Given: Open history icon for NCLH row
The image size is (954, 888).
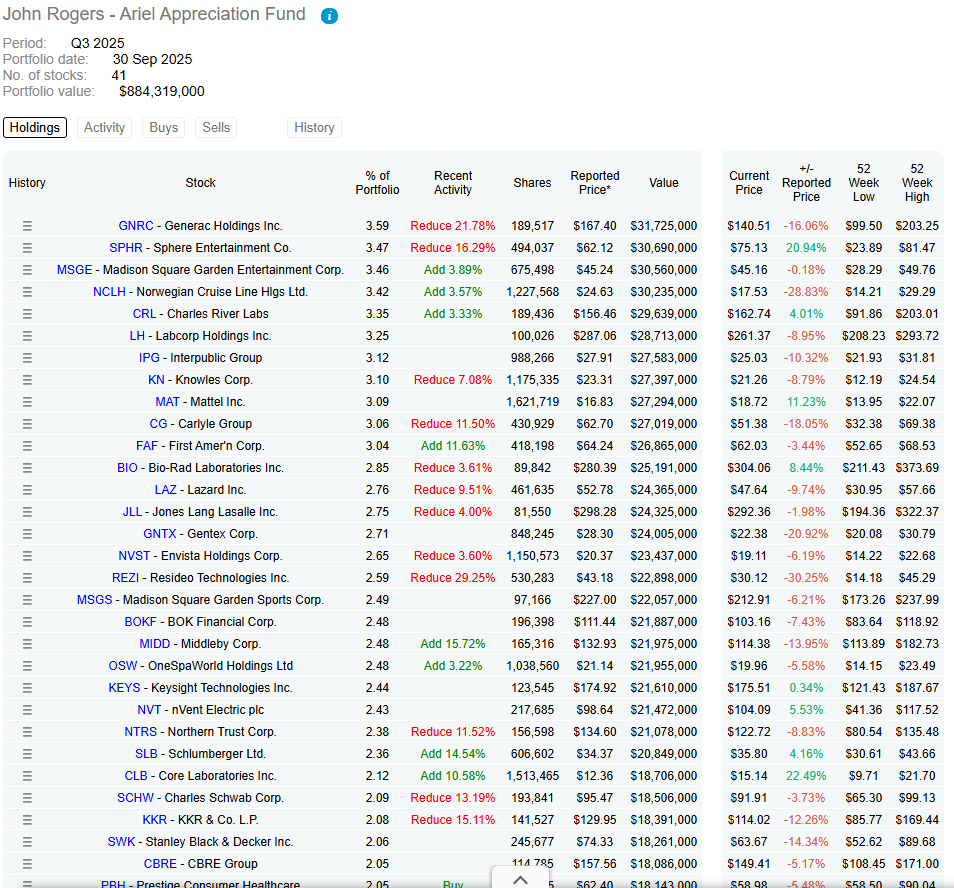Looking at the screenshot, I should tap(27, 292).
